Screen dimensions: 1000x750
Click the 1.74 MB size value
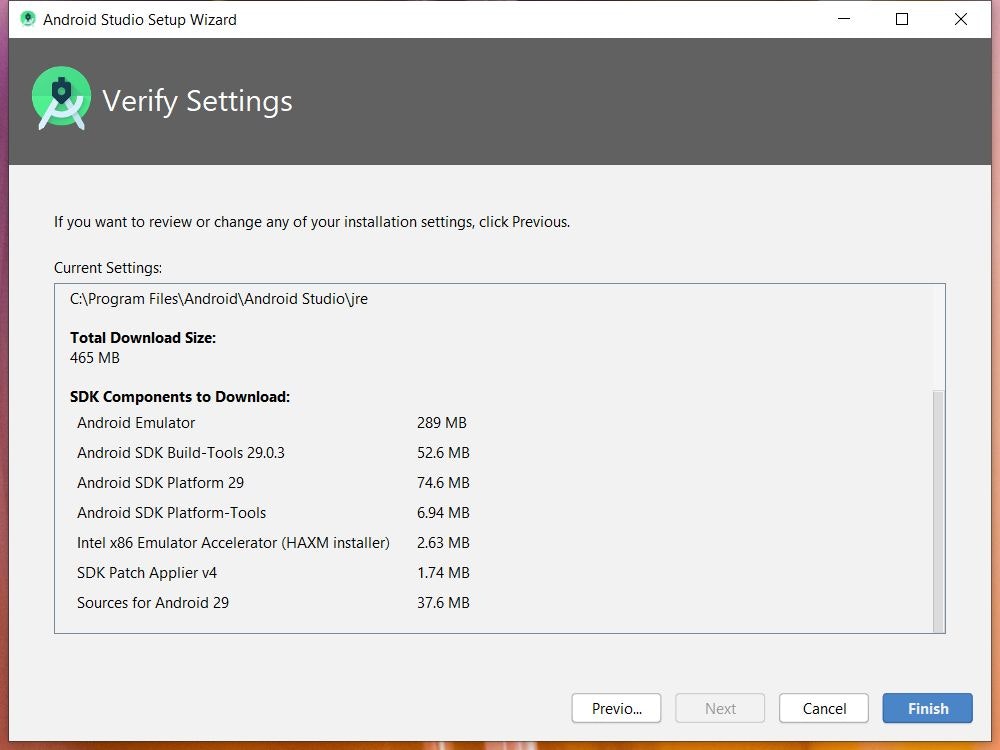click(x=443, y=573)
